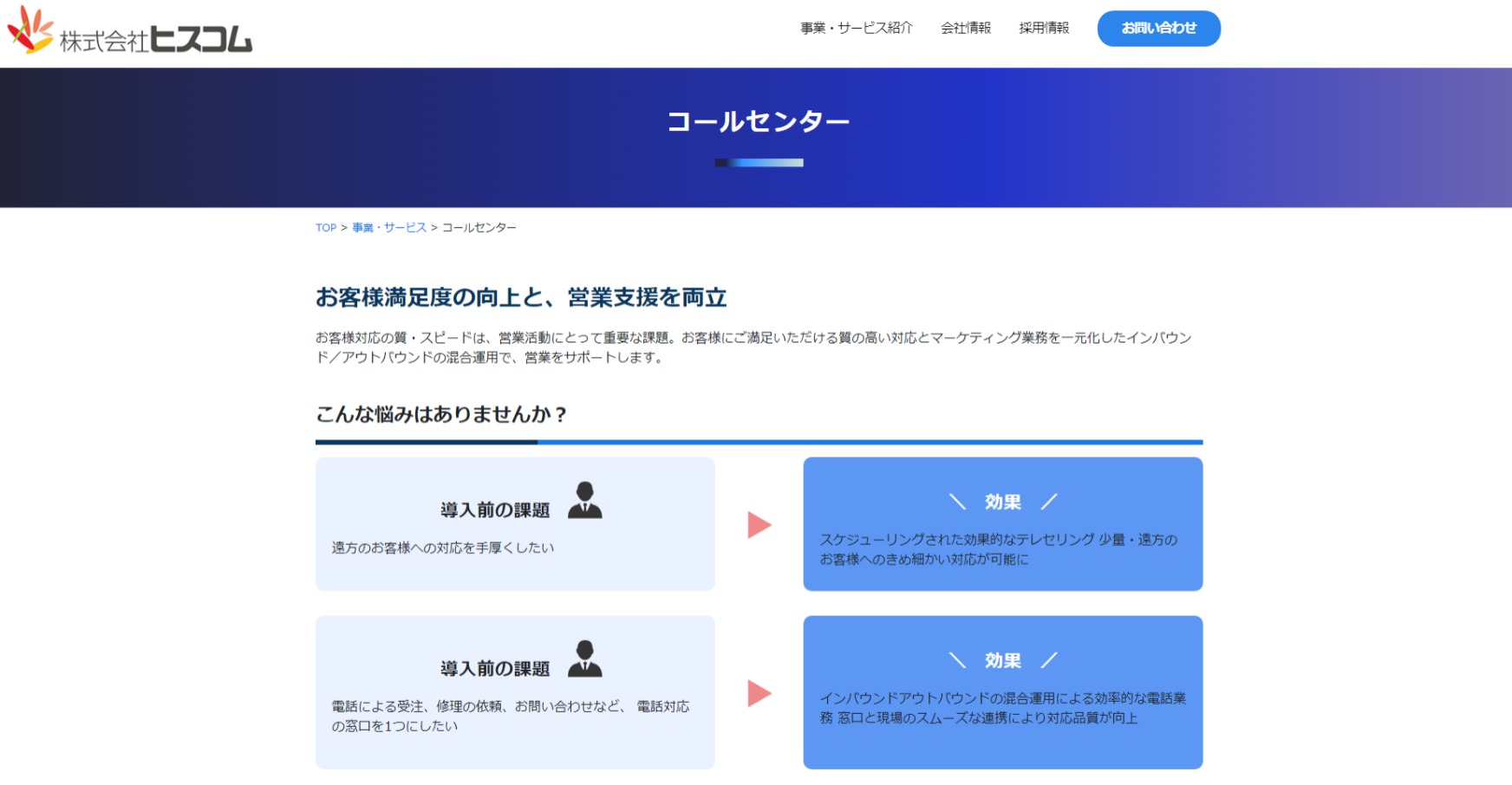This screenshot has width=1512, height=785.
Task: Open the 事業・サービス紹介 menu
Action: click(x=856, y=29)
